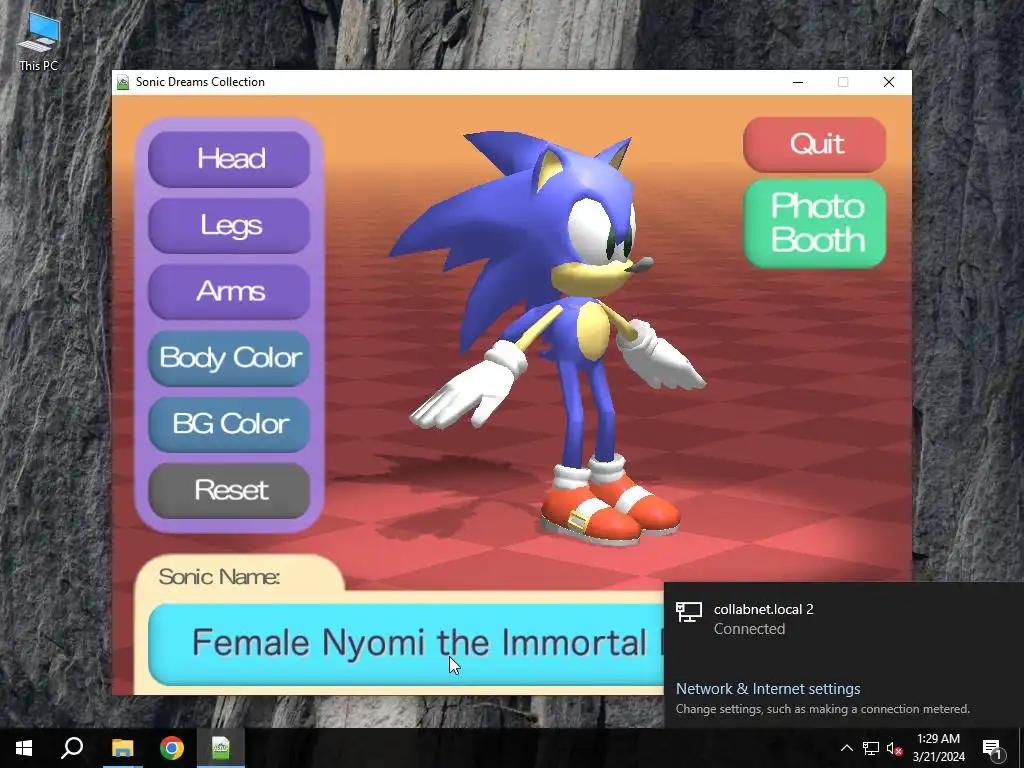Launch File Explorer from taskbar

[x=122, y=748]
